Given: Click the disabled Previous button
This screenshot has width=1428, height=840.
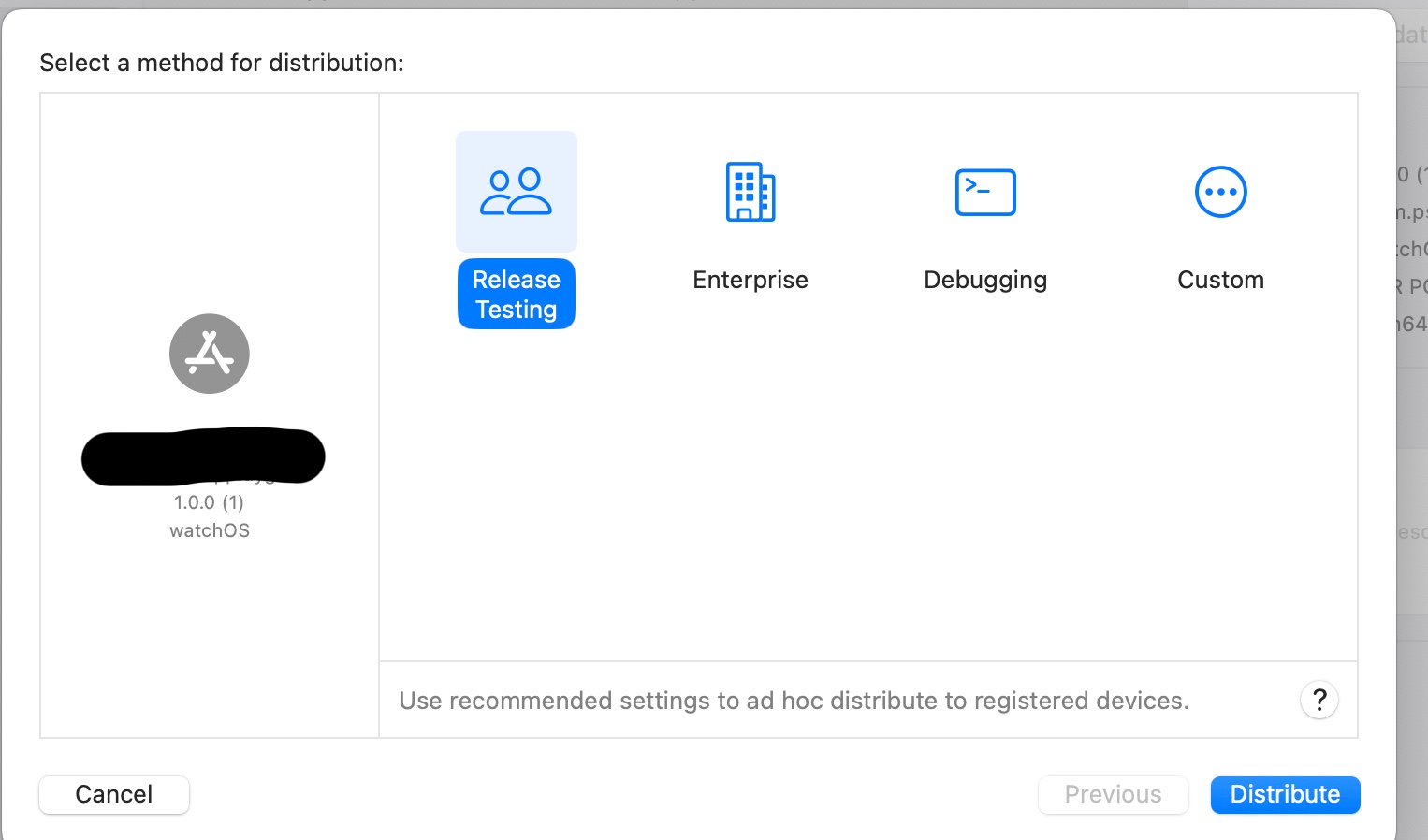Looking at the screenshot, I should pos(1113,794).
